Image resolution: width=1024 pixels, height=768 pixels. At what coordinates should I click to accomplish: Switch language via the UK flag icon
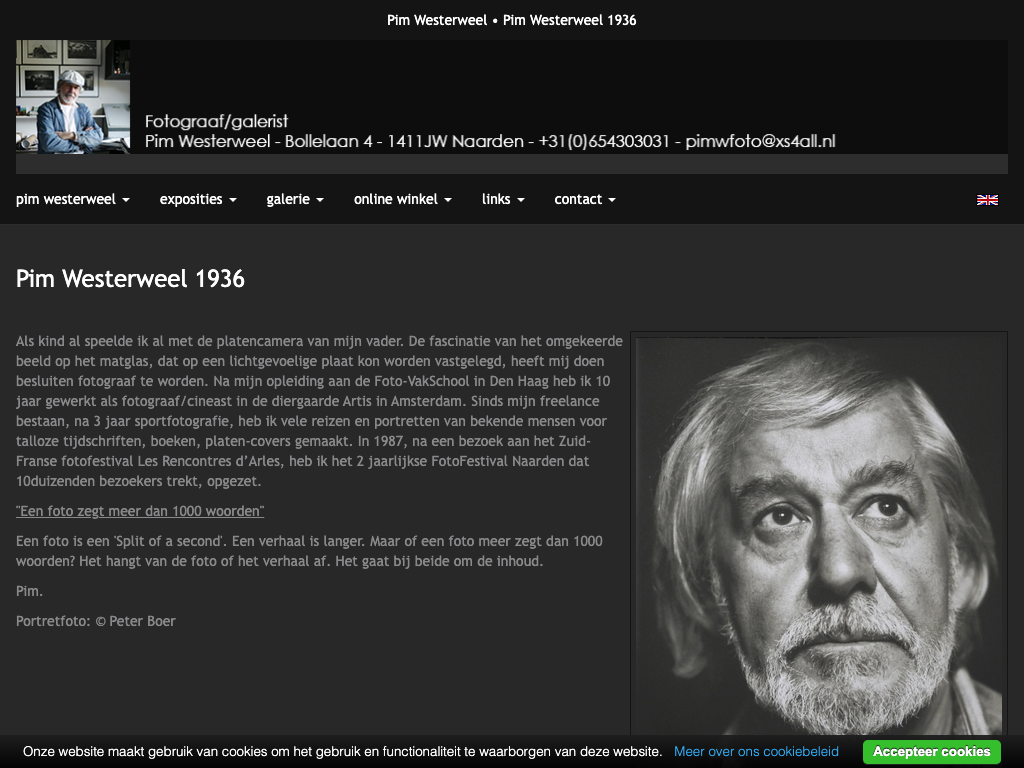(987, 200)
